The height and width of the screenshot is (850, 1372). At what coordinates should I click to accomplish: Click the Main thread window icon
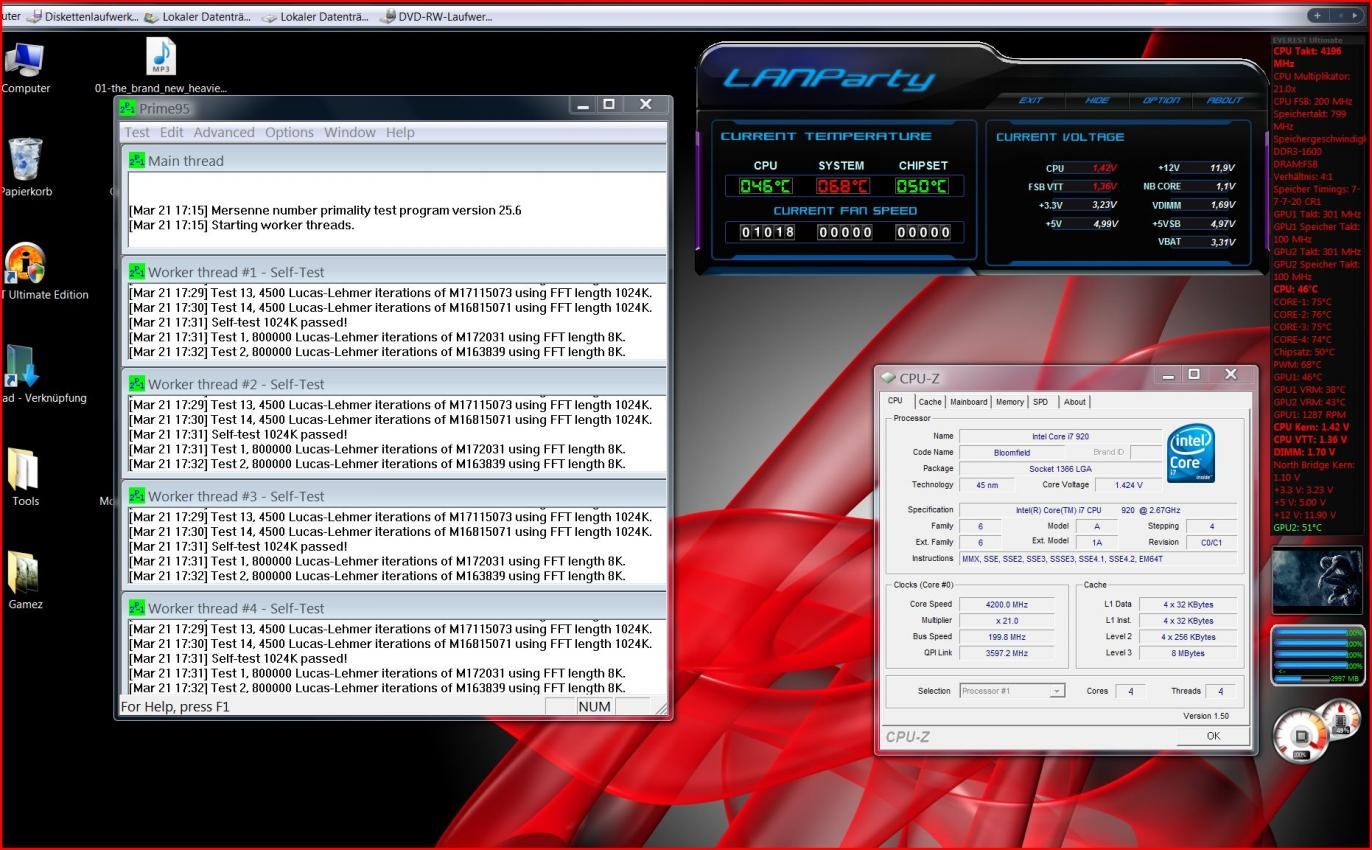click(x=137, y=160)
